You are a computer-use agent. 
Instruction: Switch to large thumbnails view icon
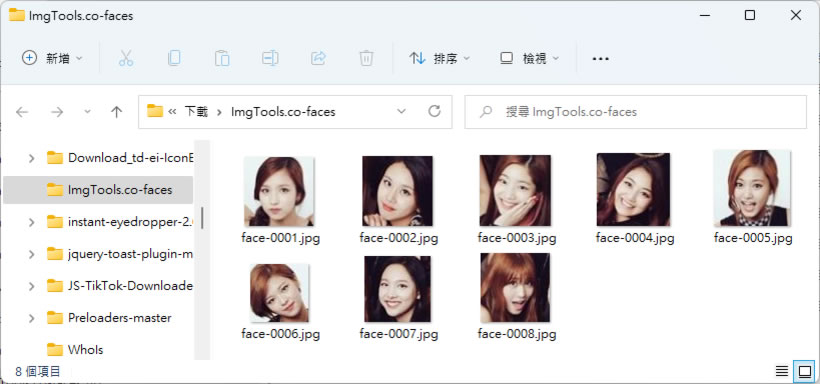(804, 371)
